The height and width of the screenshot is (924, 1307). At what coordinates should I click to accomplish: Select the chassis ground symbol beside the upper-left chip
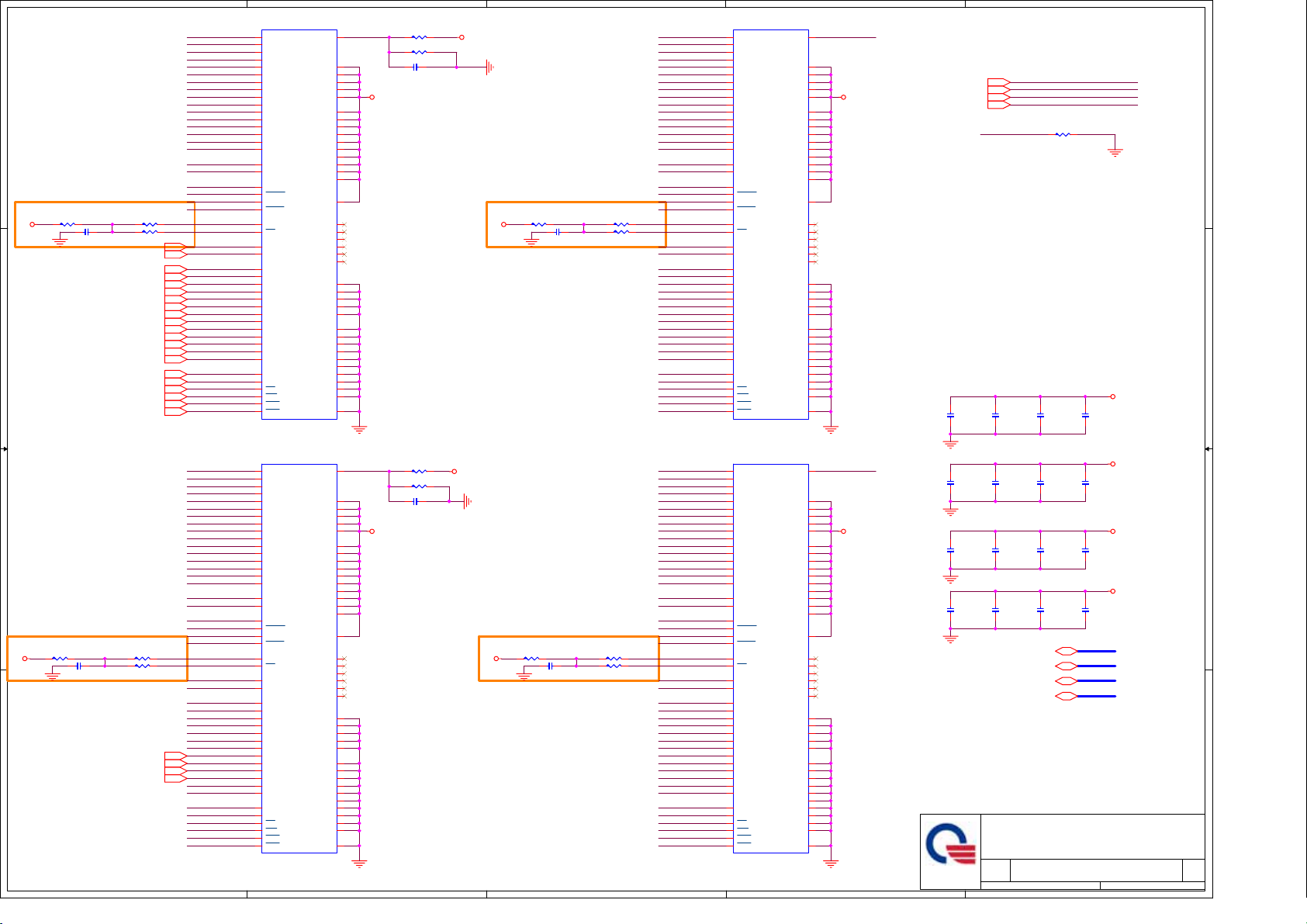pyautogui.click(x=489, y=67)
